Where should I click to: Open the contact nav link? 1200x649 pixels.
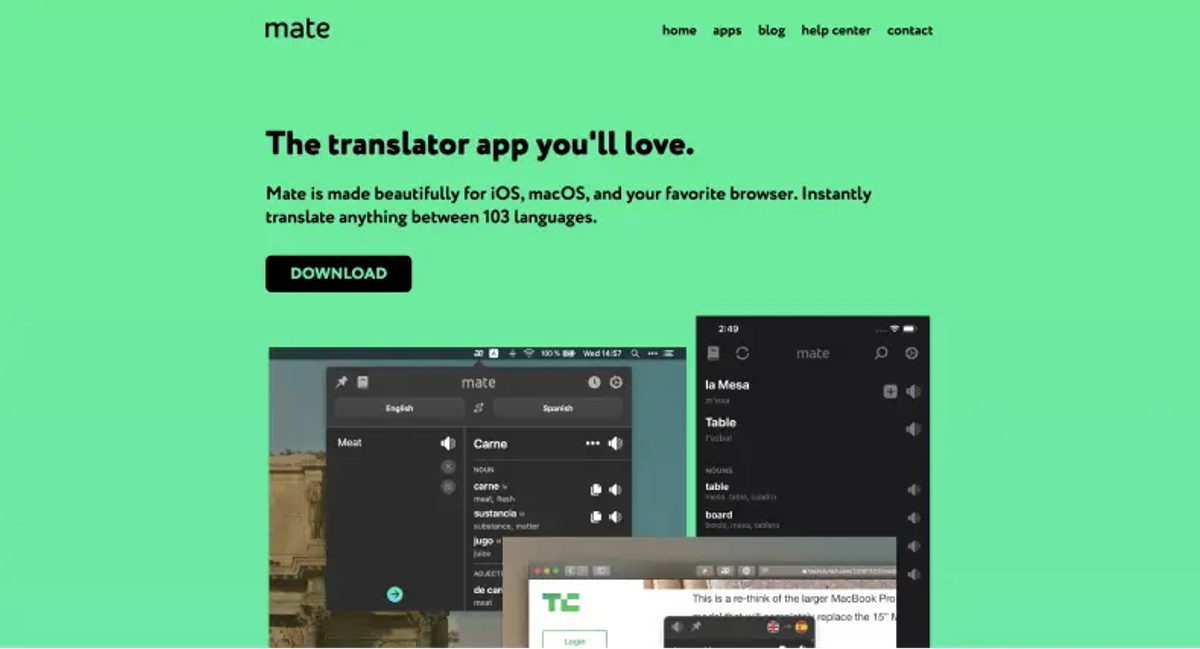910,30
